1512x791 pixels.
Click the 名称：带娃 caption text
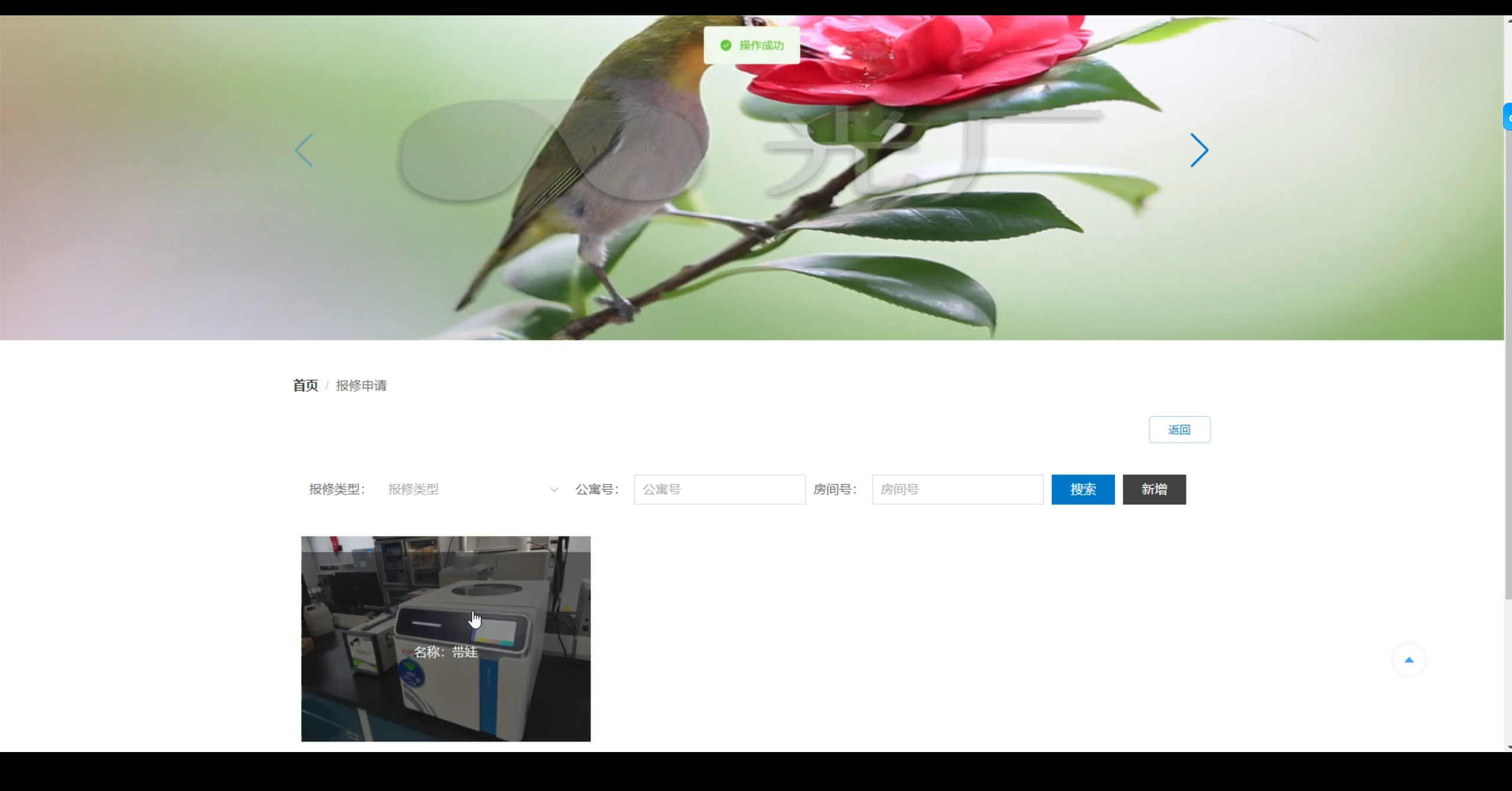pyautogui.click(x=445, y=652)
